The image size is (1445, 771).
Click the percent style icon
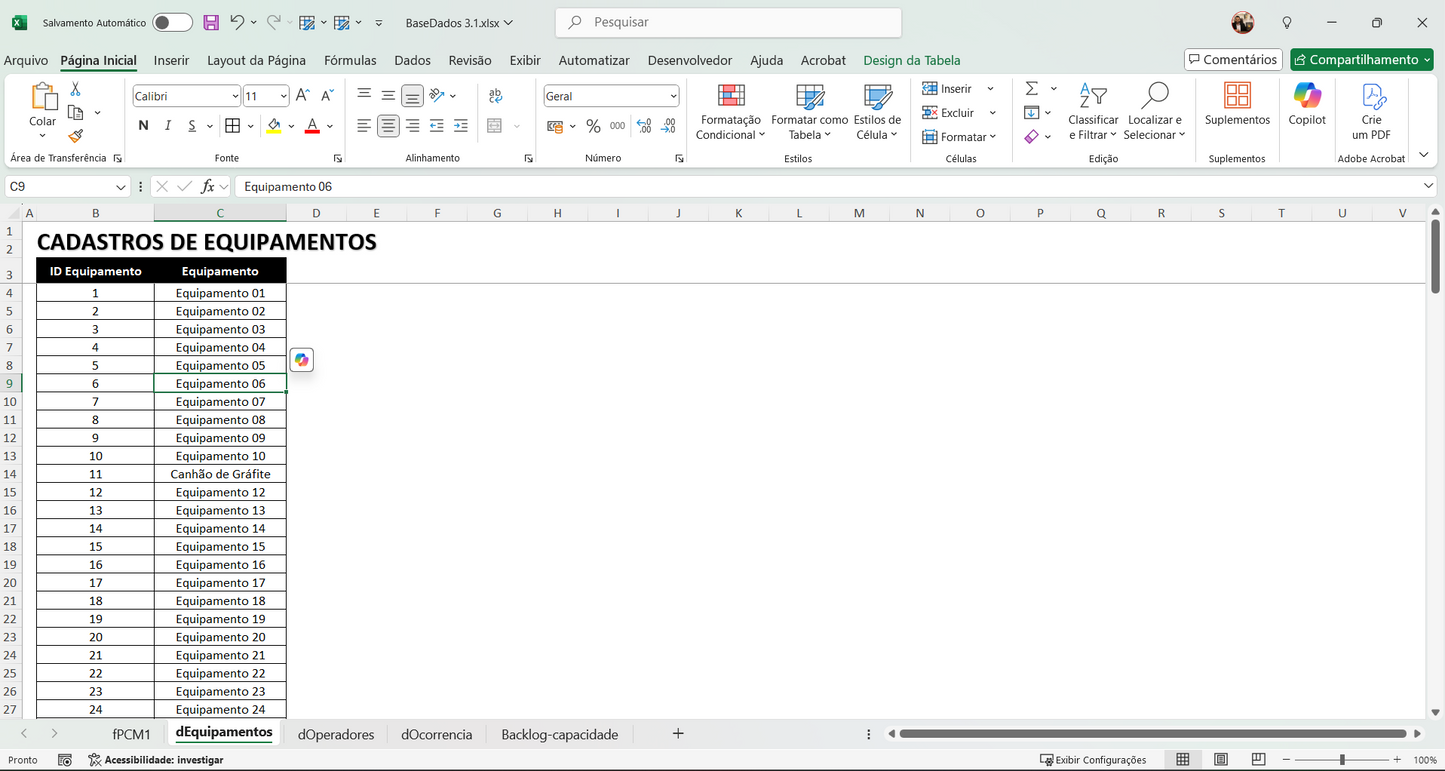tap(593, 126)
